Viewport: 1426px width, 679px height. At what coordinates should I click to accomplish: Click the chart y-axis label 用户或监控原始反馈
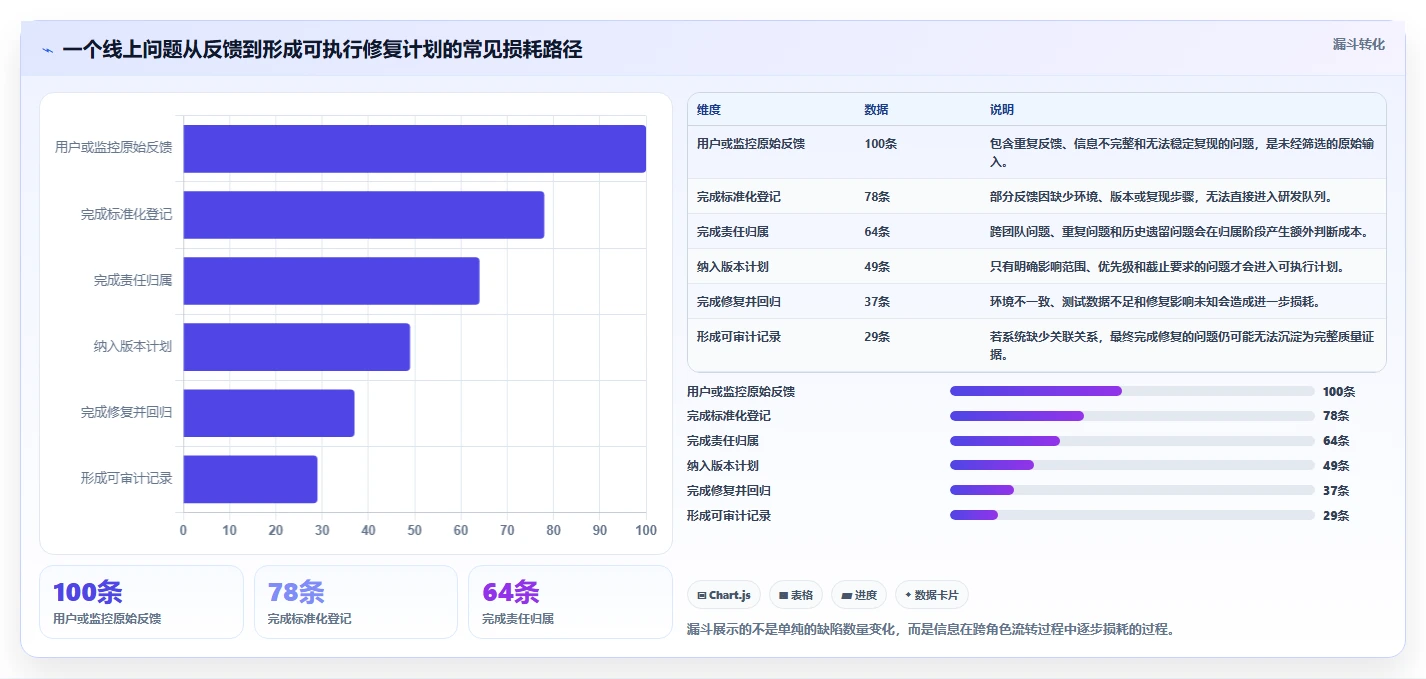pyautogui.click(x=113, y=148)
